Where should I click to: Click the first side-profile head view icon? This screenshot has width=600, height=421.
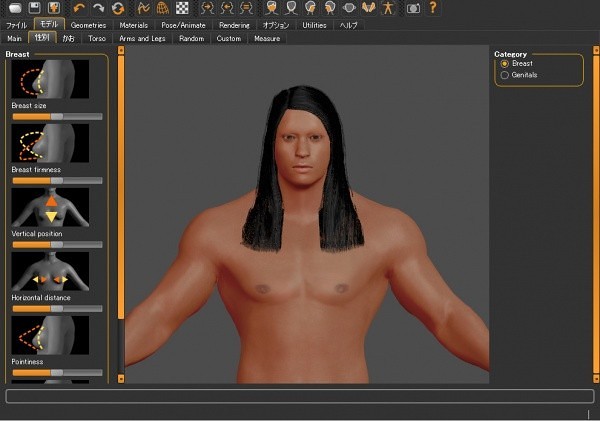click(x=310, y=8)
